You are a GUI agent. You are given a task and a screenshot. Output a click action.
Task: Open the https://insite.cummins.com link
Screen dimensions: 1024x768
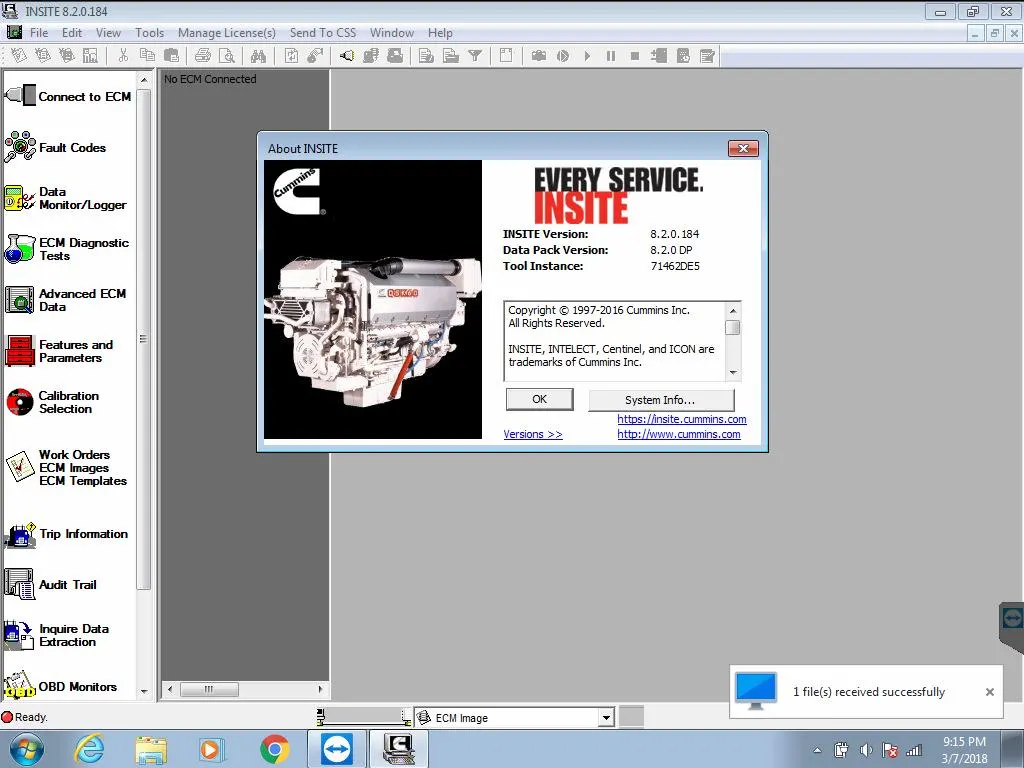click(682, 419)
